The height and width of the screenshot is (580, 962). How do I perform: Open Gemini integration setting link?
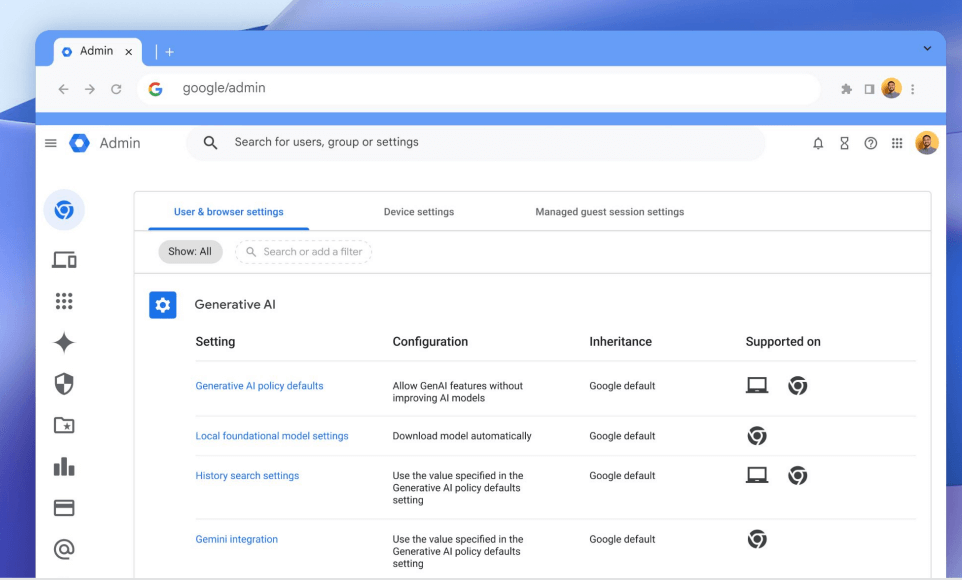point(236,539)
